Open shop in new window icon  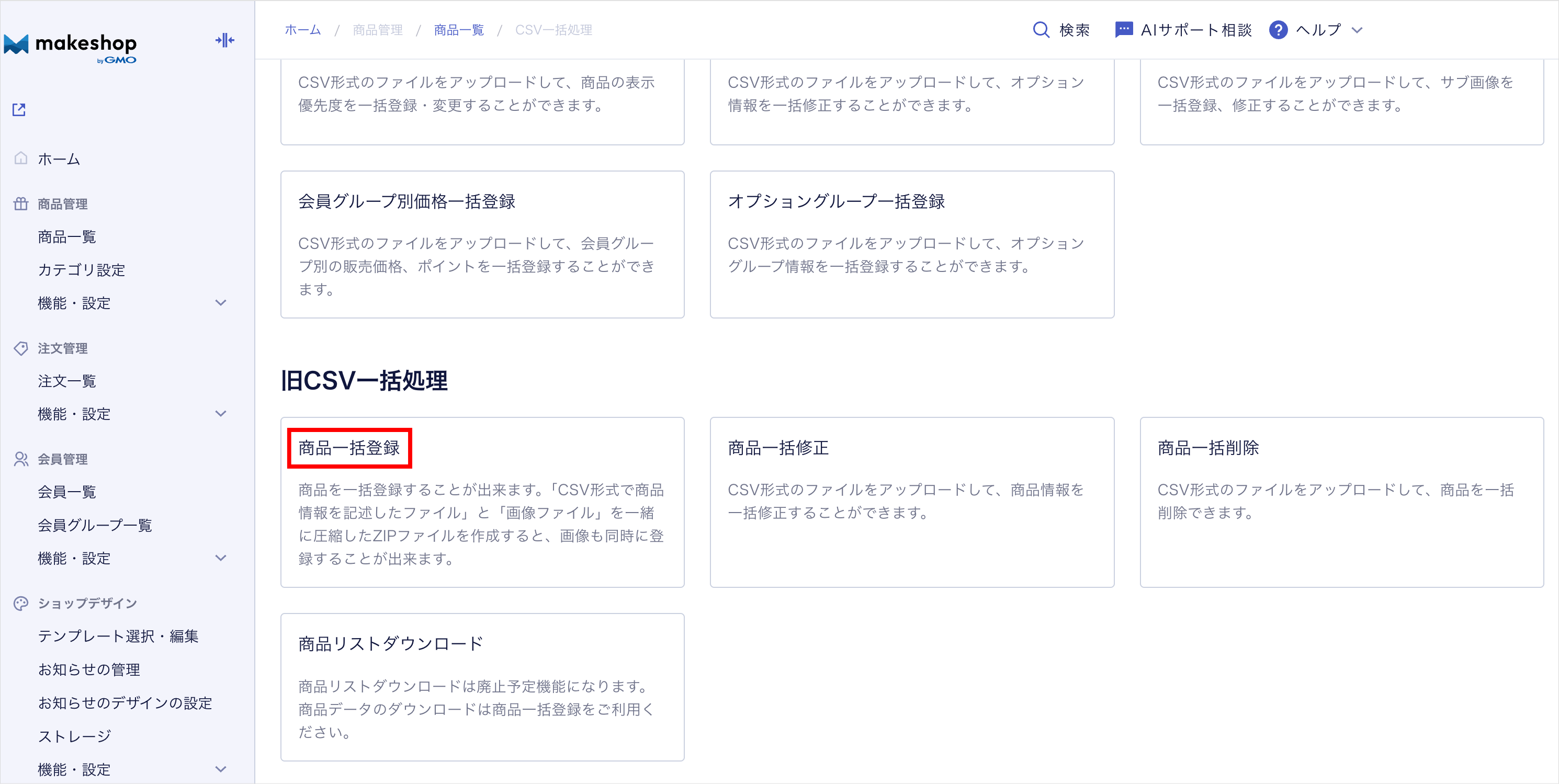pos(19,109)
